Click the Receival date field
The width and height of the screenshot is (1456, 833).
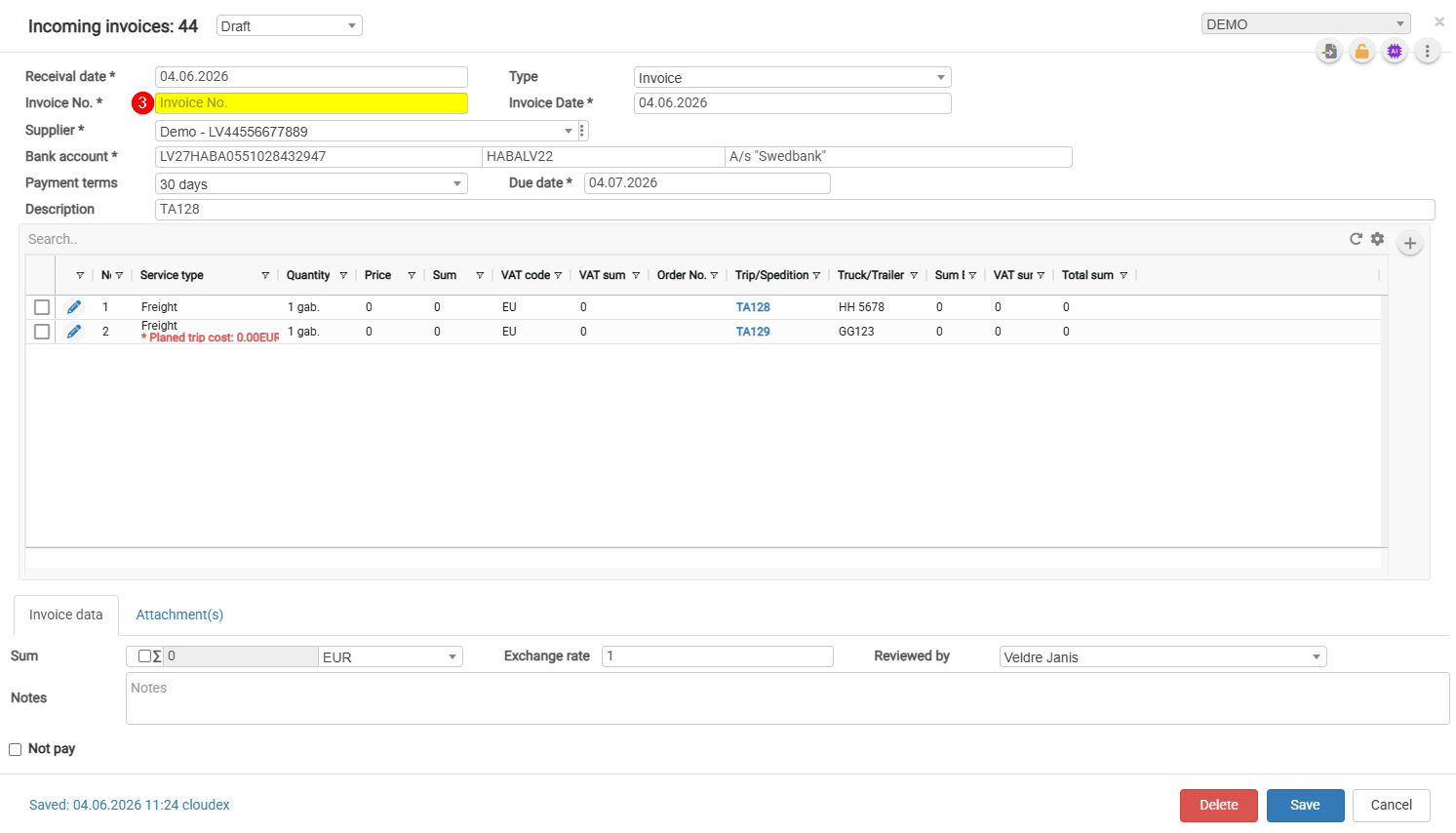(x=311, y=76)
